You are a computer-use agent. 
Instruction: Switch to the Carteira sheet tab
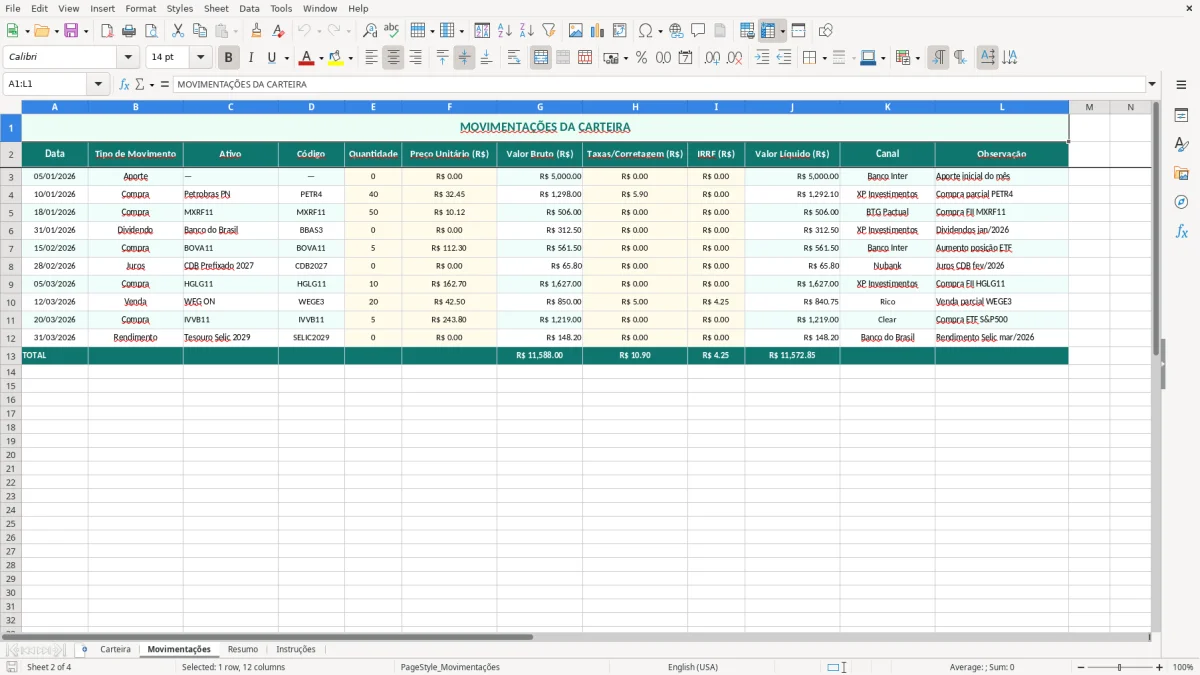click(115, 649)
